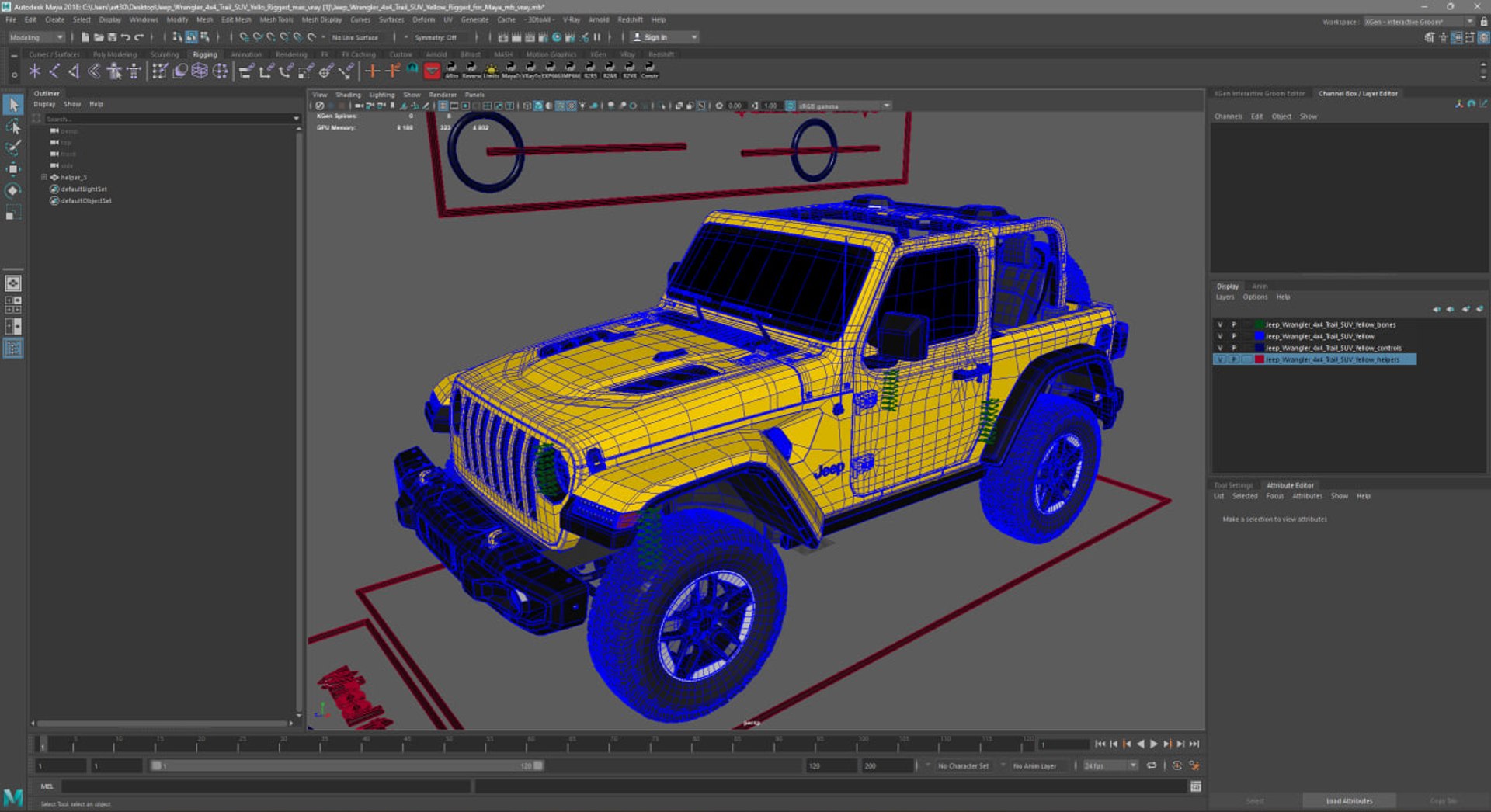Click the bright blue swatch of Jeep_Wrangler_4x4_Trail_SUV_Yellow layer

[x=1260, y=336]
